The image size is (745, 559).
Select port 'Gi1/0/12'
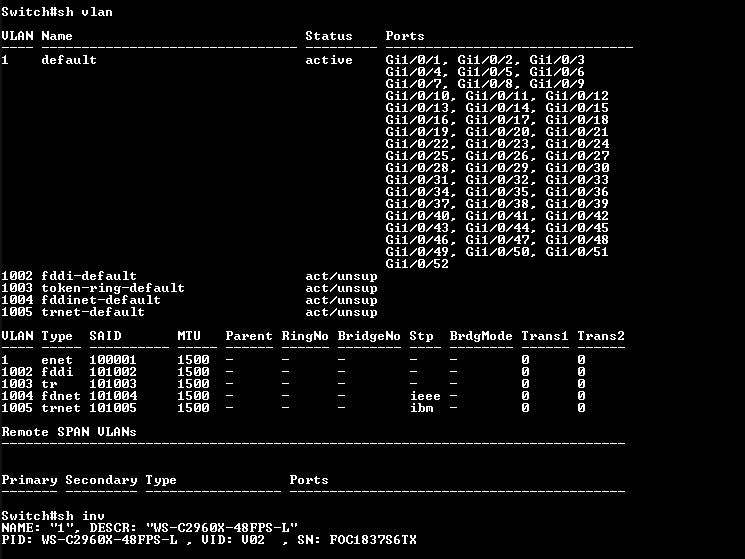tap(577, 96)
